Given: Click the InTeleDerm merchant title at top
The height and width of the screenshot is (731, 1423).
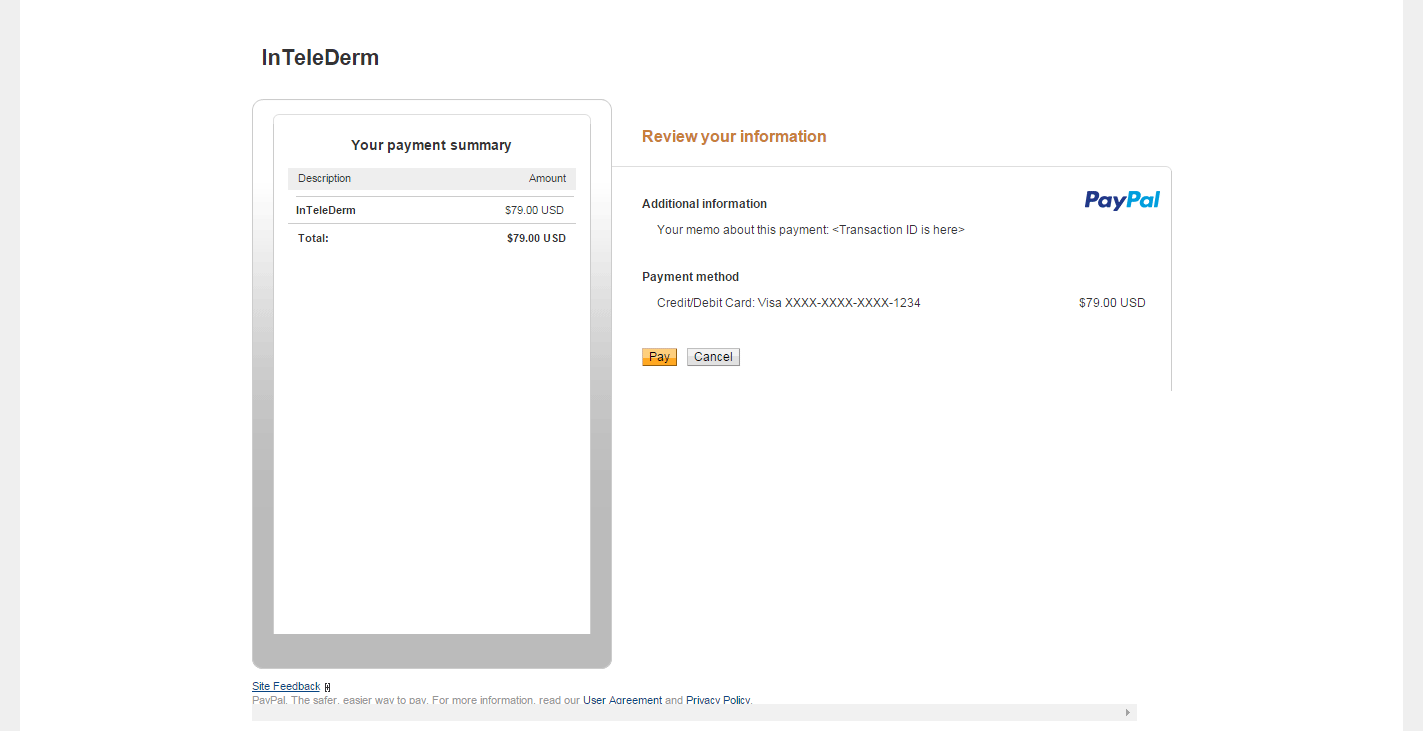Looking at the screenshot, I should pyautogui.click(x=320, y=58).
